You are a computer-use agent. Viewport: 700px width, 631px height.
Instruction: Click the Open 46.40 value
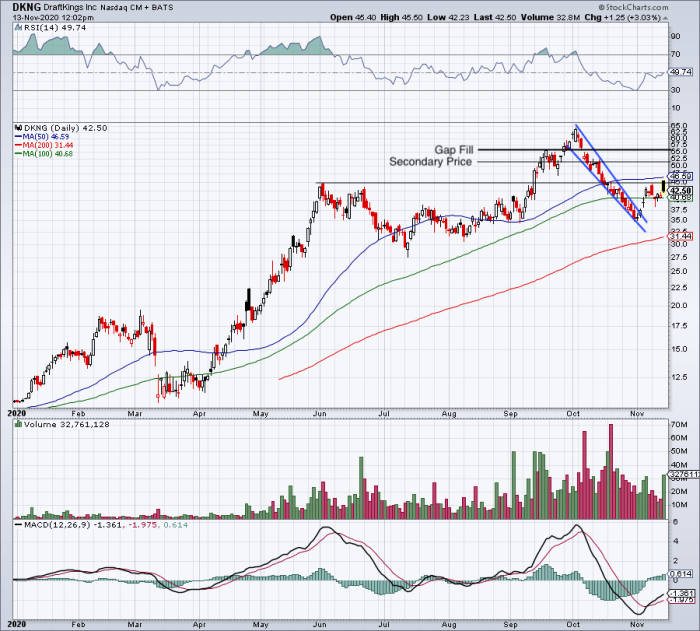point(354,17)
